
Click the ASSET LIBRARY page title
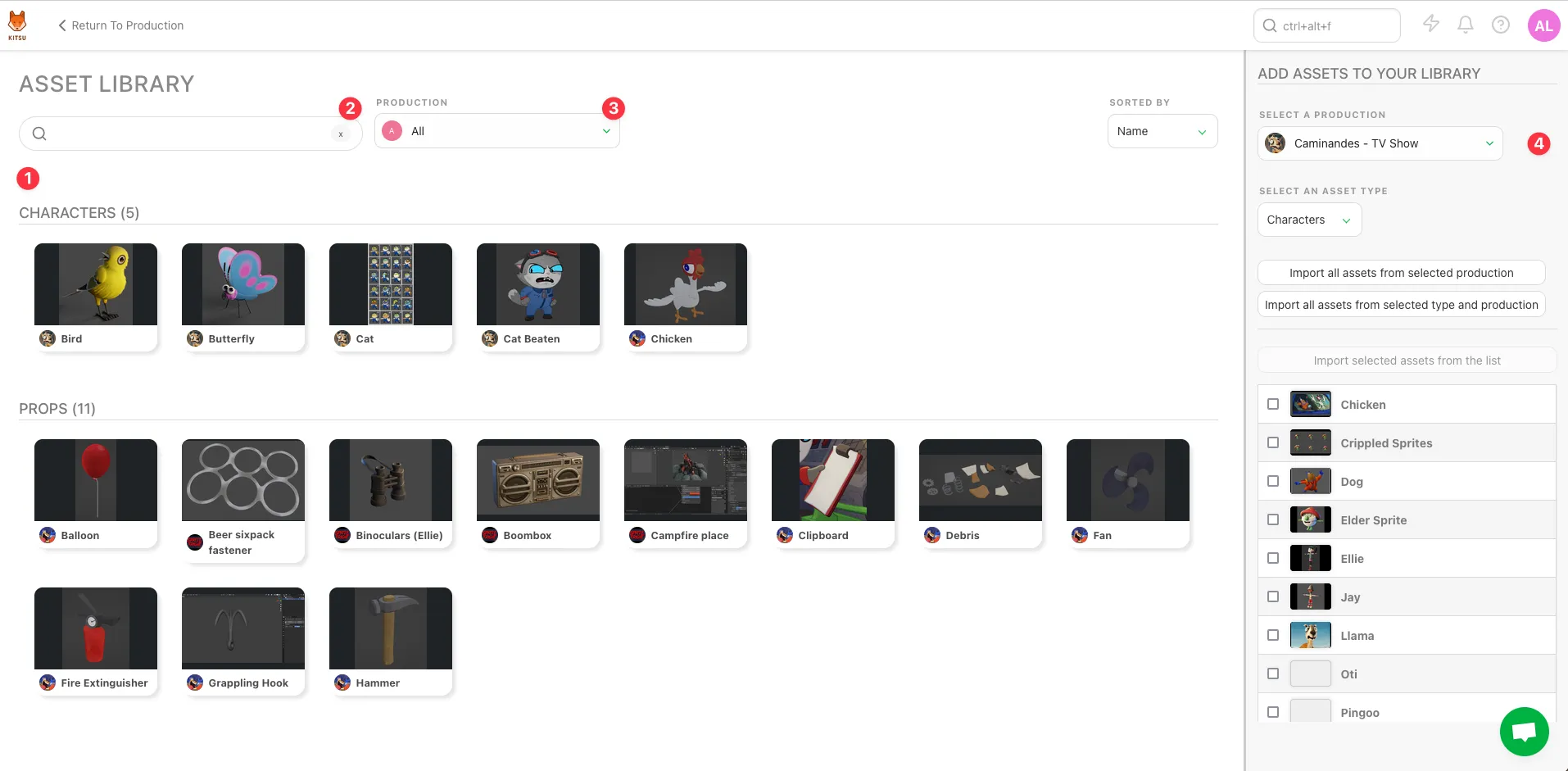point(106,84)
